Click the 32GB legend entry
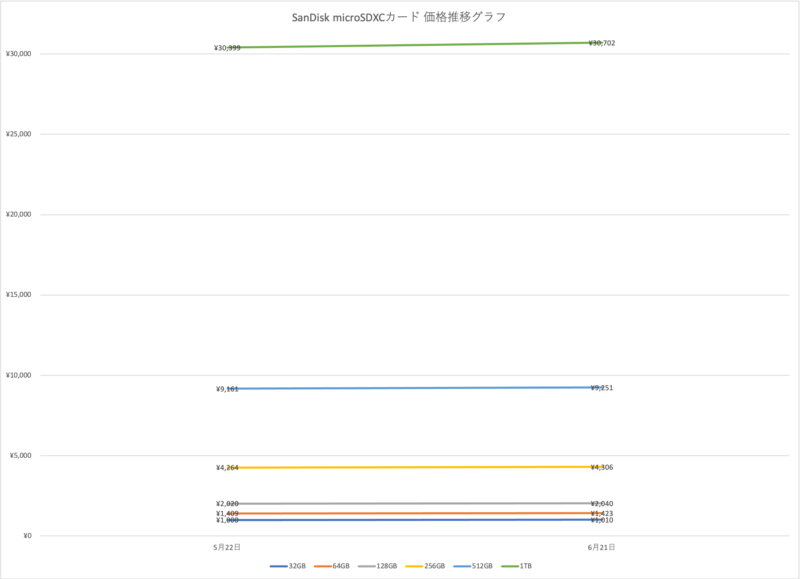800x579 pixels. [288, 566]
